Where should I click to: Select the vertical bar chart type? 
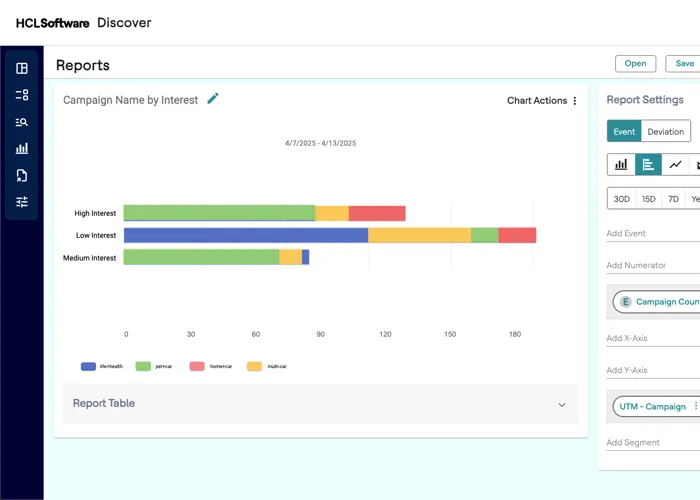[x=621, y=164]
